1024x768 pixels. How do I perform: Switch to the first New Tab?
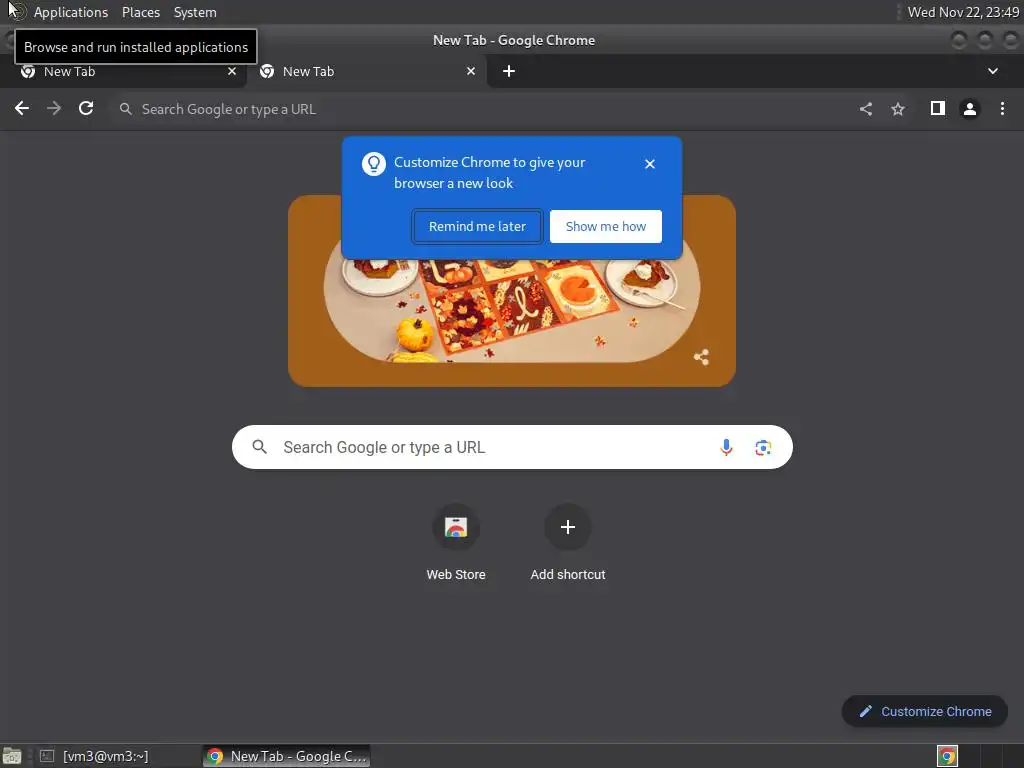[123, 71]
